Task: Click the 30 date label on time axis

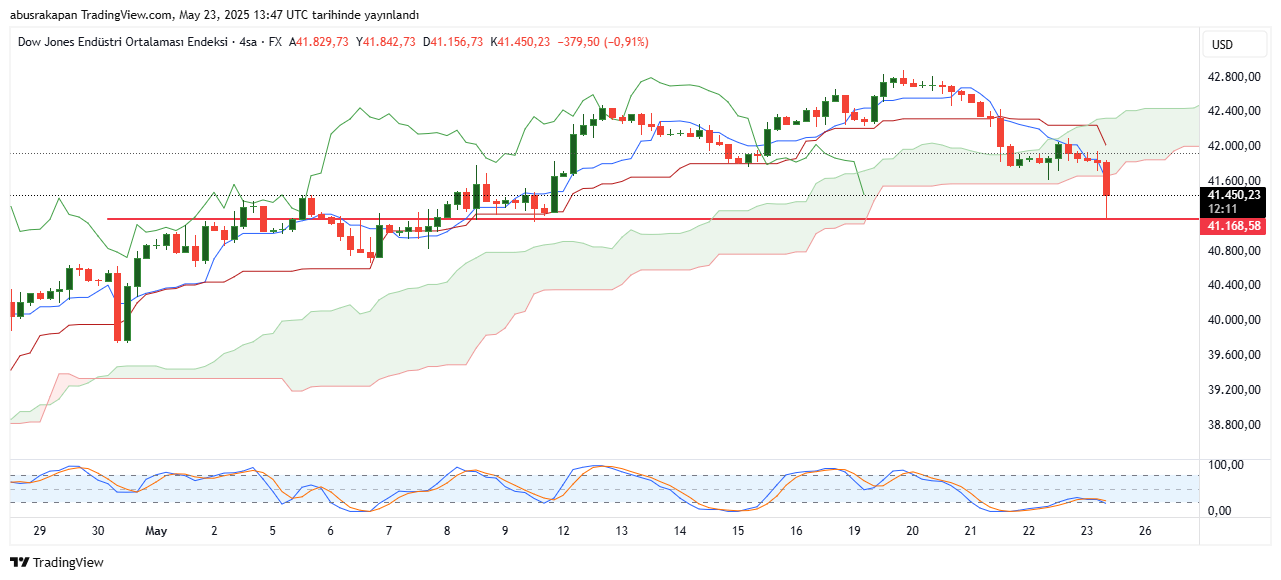Action: click(98, 531)
